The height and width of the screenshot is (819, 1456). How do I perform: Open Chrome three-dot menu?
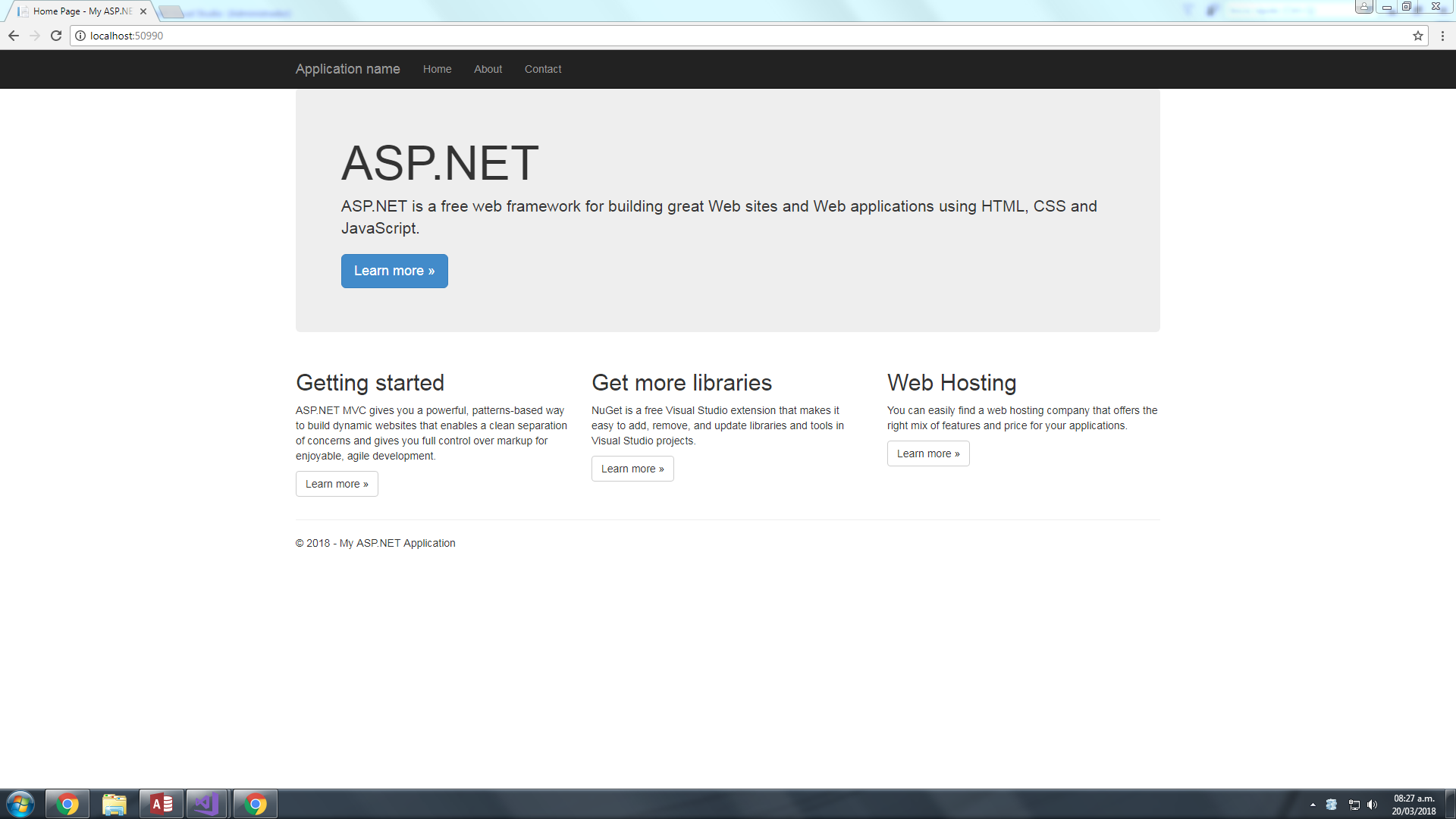tap(1442, 36)
